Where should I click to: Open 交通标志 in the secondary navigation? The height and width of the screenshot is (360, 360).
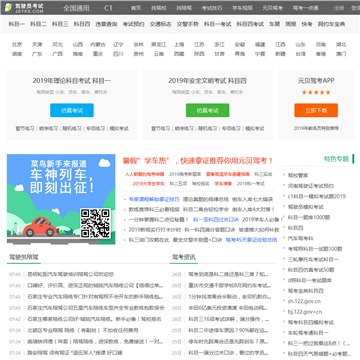pos(161,24)
